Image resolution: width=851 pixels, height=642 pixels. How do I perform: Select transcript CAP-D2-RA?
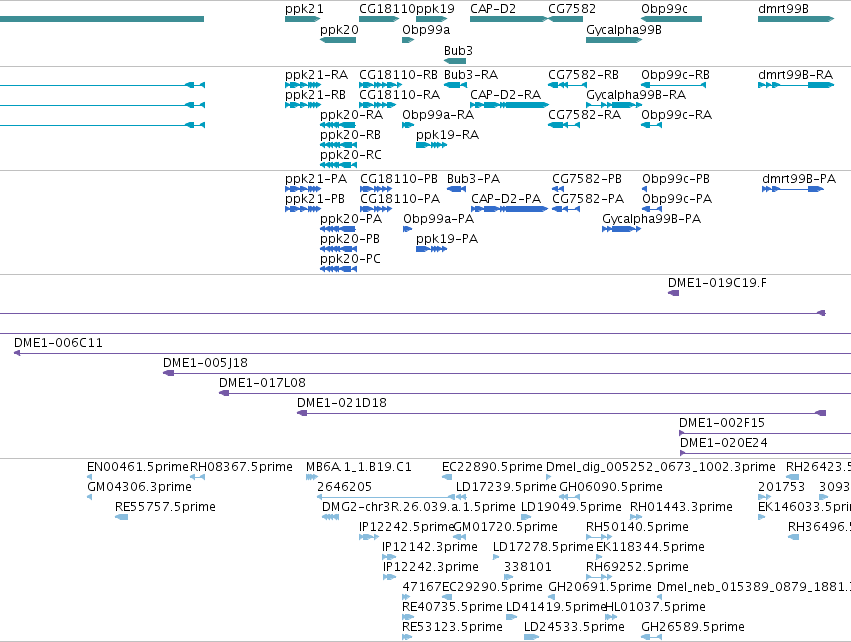coord(505,95)
